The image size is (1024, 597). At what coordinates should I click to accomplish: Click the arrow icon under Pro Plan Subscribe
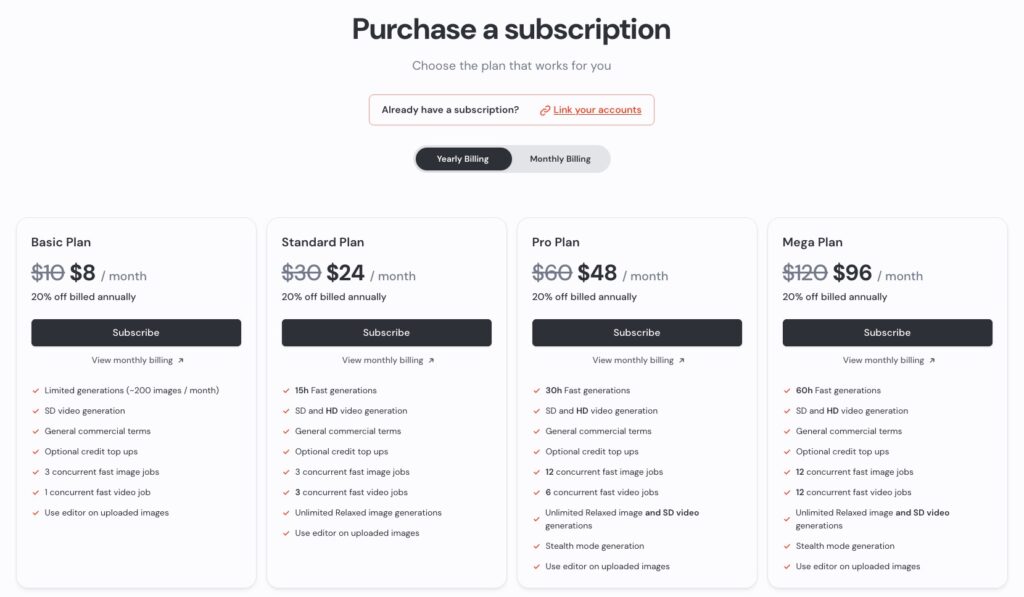(682, 361)
